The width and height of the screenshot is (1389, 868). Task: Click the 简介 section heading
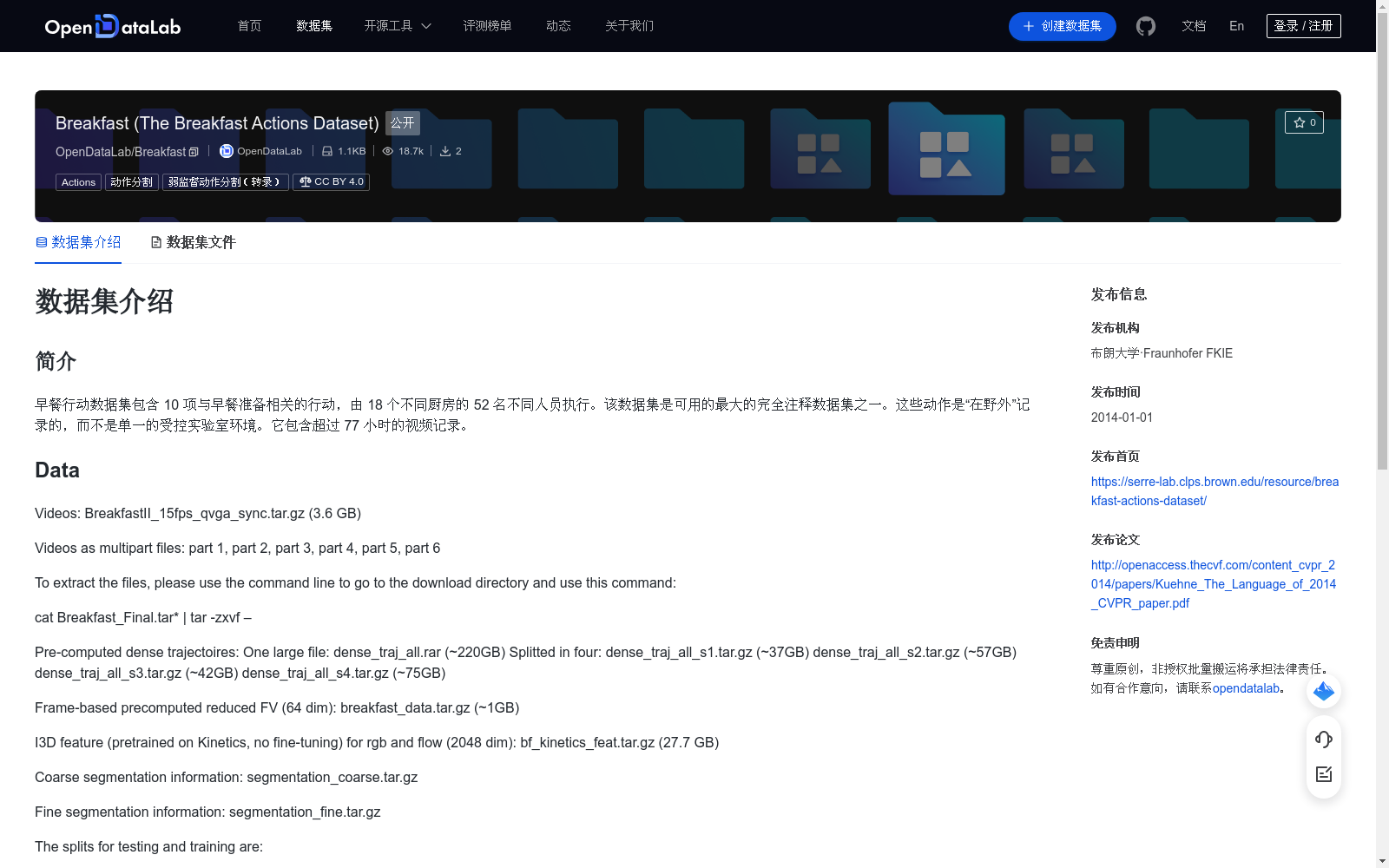coord(56,361)
